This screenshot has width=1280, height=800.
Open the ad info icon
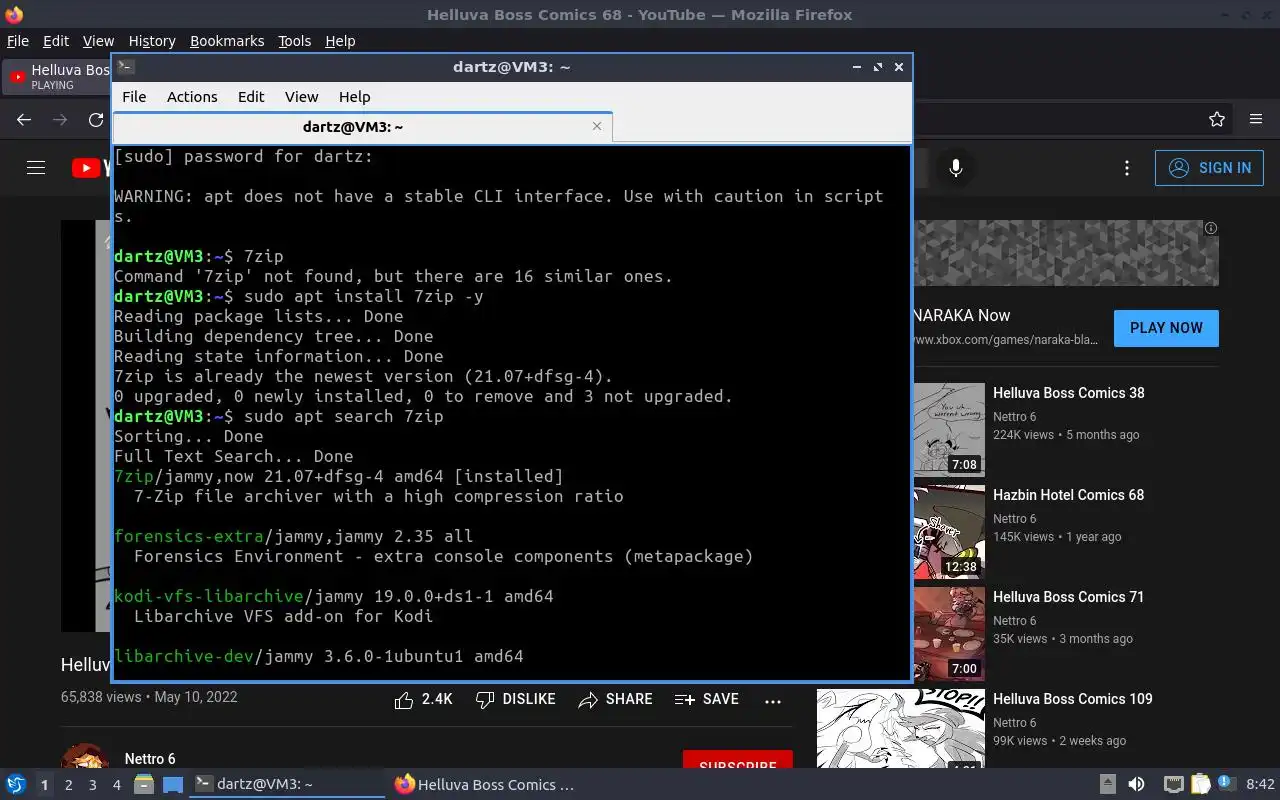pyautogui.click(x=1211, y=228)
